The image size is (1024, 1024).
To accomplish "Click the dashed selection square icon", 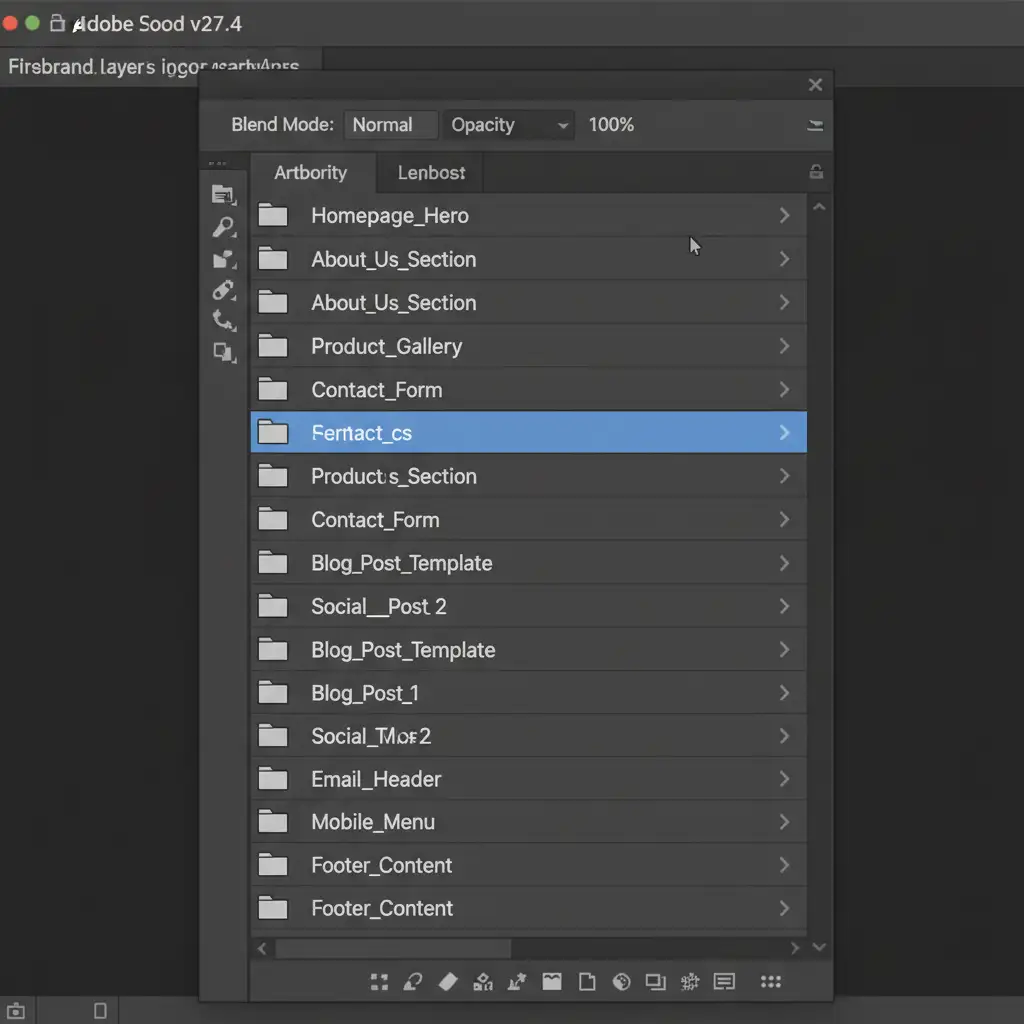I will click(x=379, y=981).
